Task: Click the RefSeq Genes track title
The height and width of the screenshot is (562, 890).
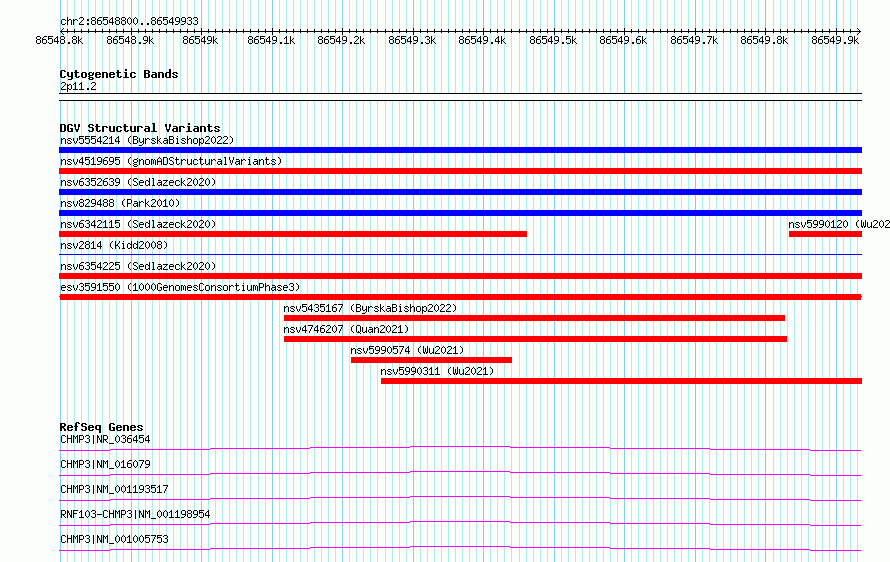Action: [x=101, y=427]
